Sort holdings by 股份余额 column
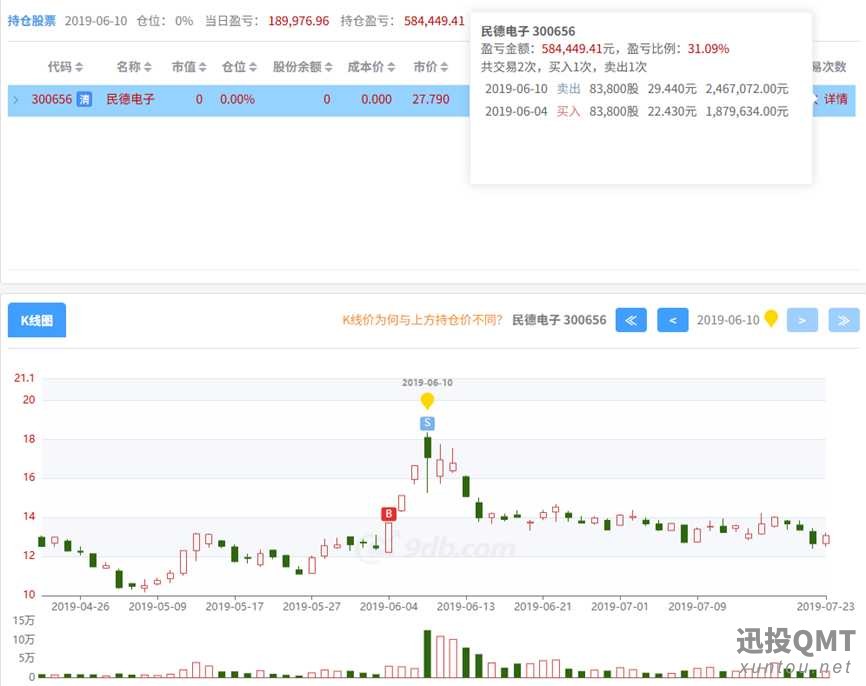This screenshot has width=866, height=686. 303,67
